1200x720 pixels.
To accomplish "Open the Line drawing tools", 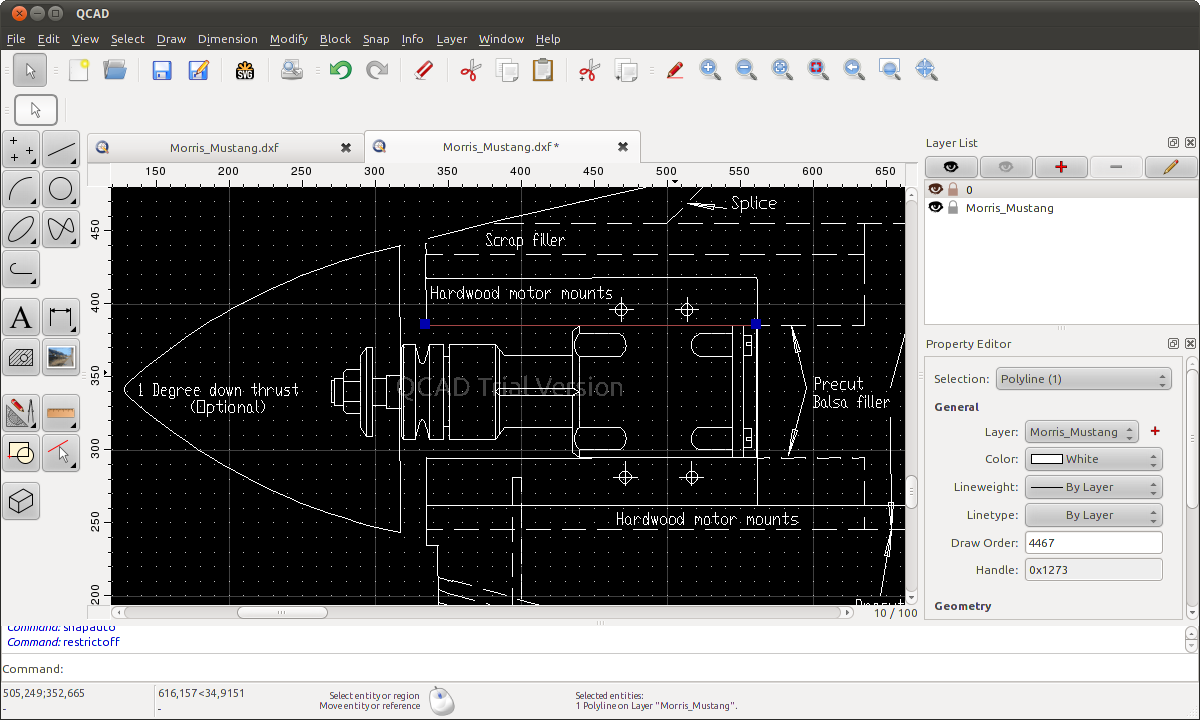I will coord(61,149).
